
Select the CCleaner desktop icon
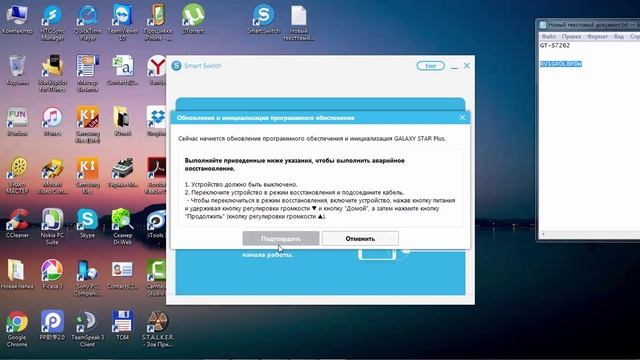pyautogui.click(x=17, y=224)
